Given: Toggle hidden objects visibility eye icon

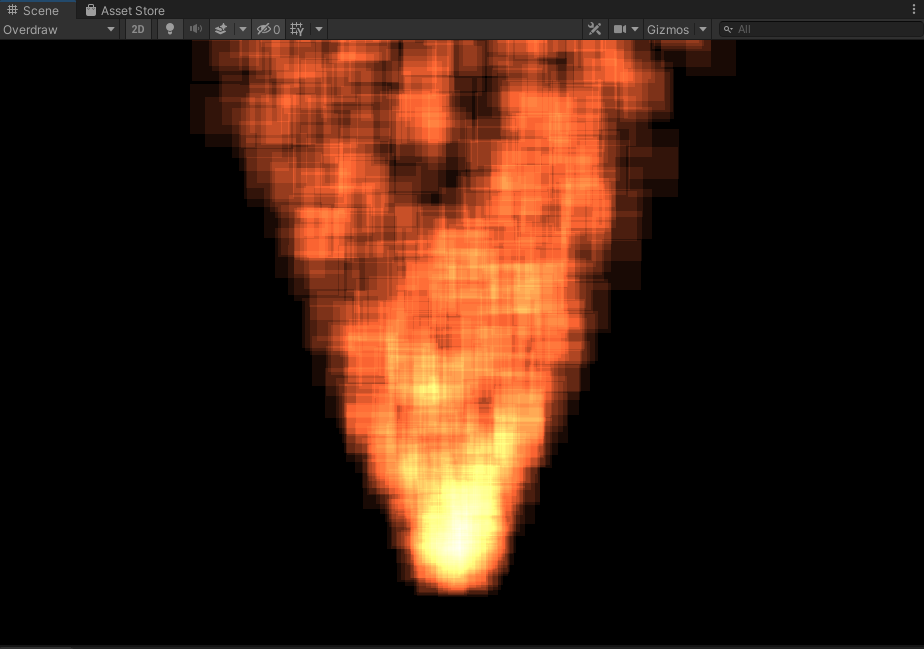Looking at the screenshot, I should (x=268, y=29).
